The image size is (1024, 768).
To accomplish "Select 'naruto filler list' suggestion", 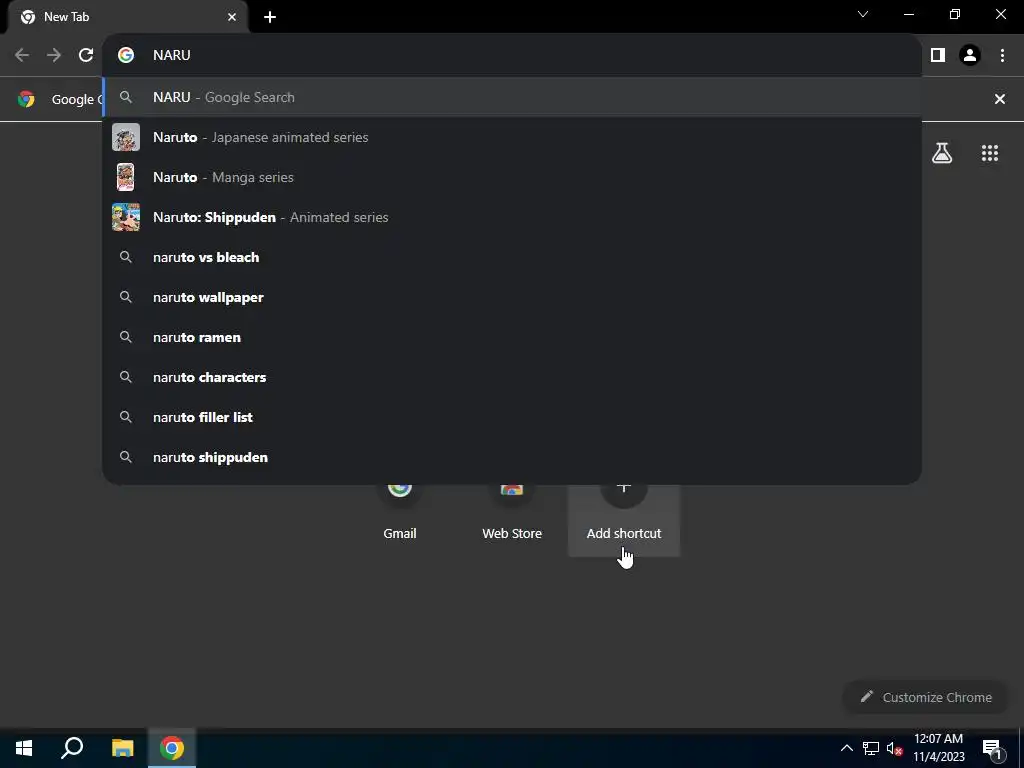I will click(512, 417).
